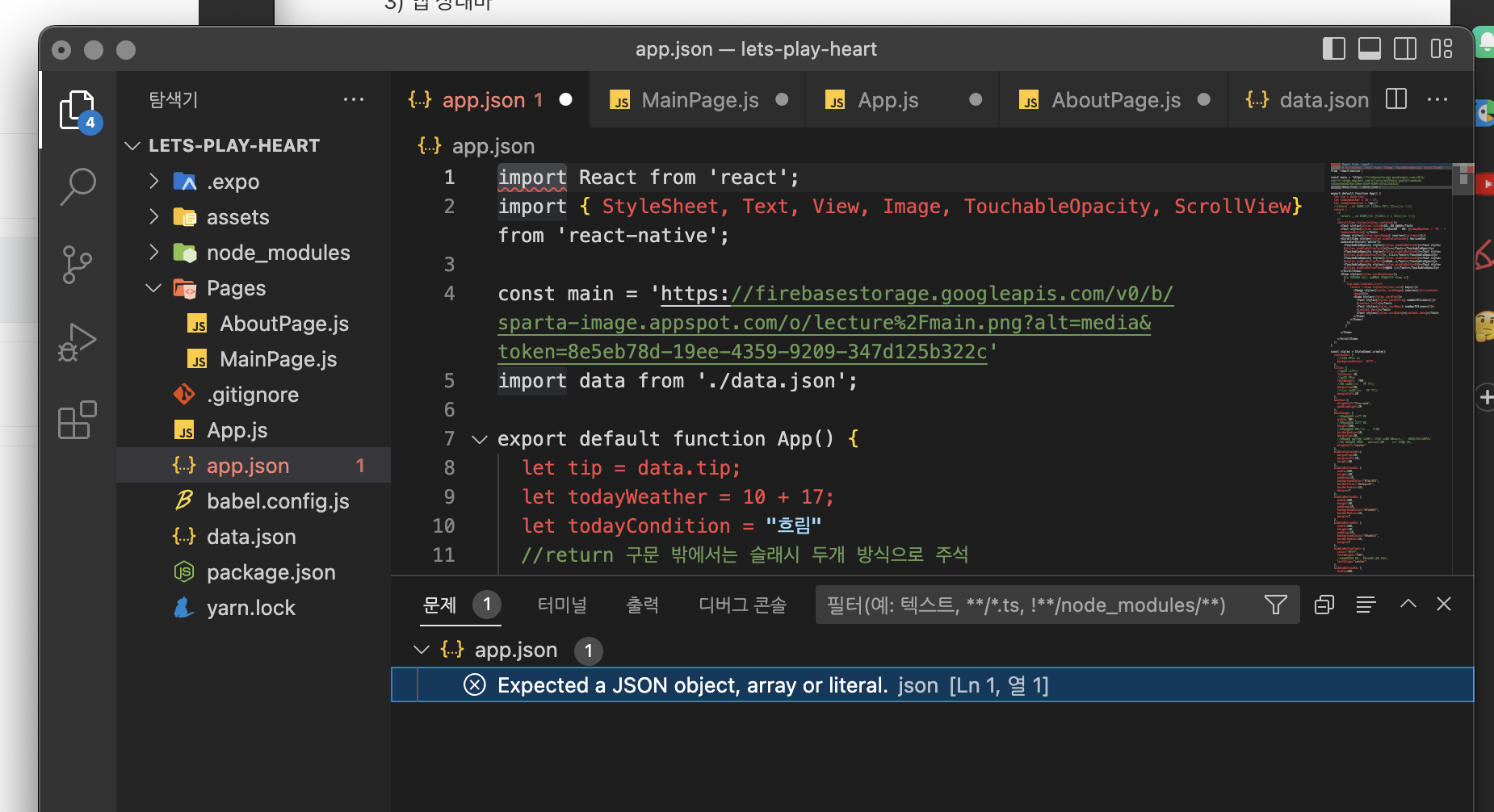1494x812 pixels.
Task: Fold the App function at line 7
Action: [x=480, y=439]
